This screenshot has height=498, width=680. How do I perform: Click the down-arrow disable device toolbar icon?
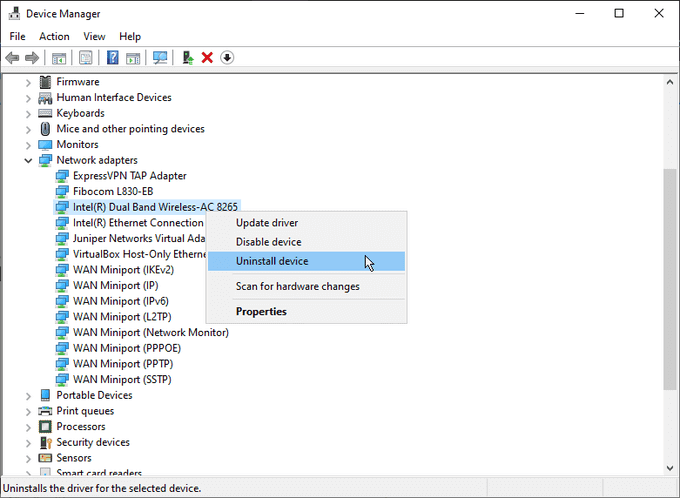coord(227,58)
